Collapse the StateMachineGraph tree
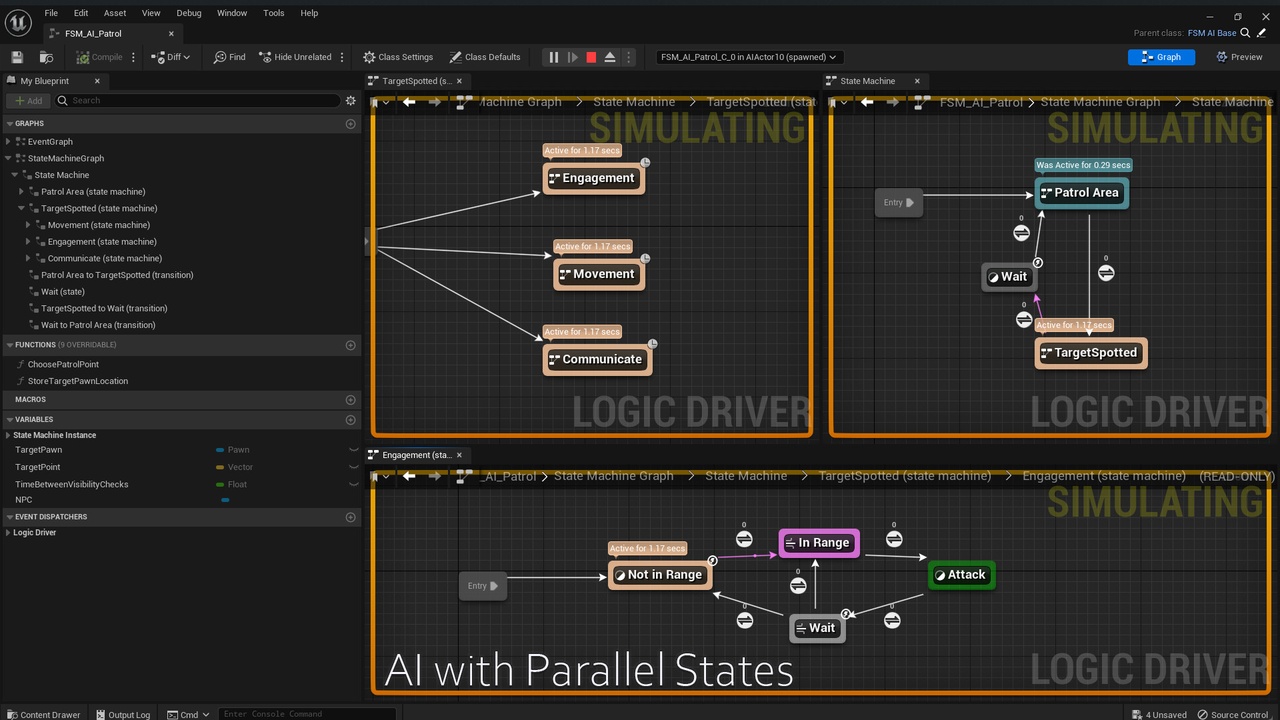The width and height of the screenshot is (1280, 720). click(8, 158)
